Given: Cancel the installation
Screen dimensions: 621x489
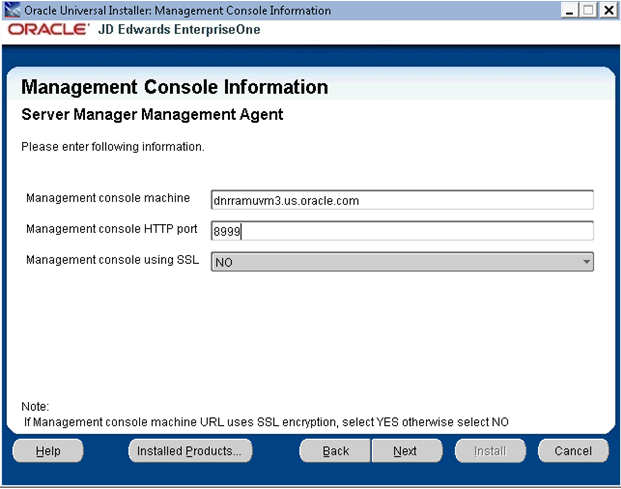Looking at the screenshot, I should point(573,451).
